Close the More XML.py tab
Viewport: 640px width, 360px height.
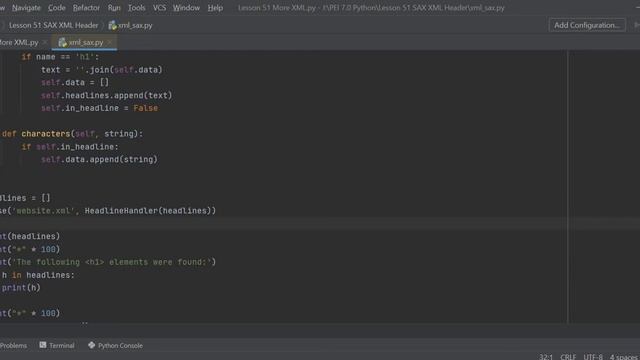[x=44, y=42]
